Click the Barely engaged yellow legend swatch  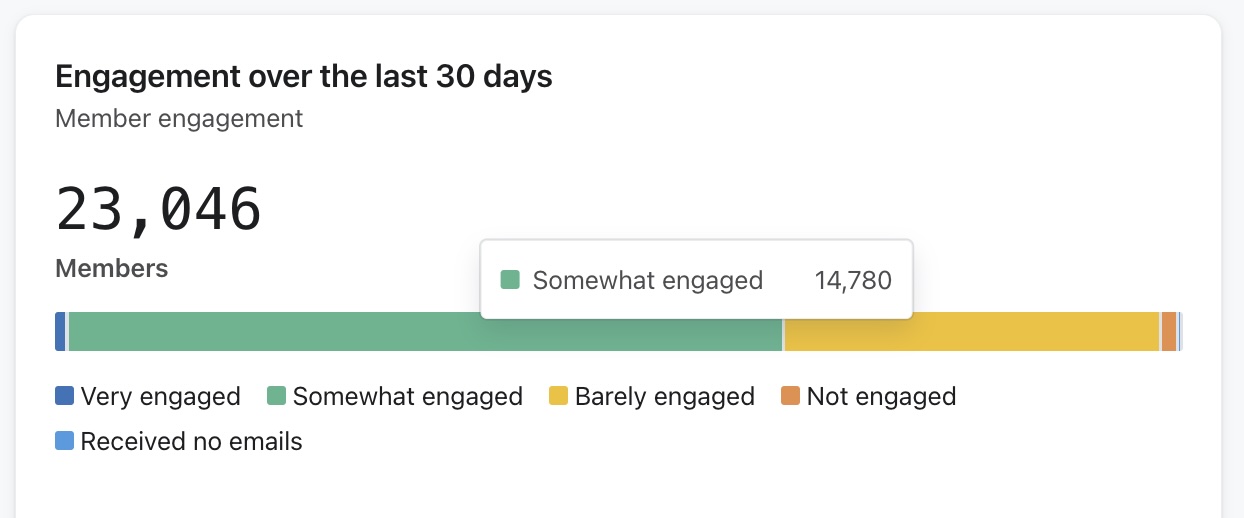point(558,397)
